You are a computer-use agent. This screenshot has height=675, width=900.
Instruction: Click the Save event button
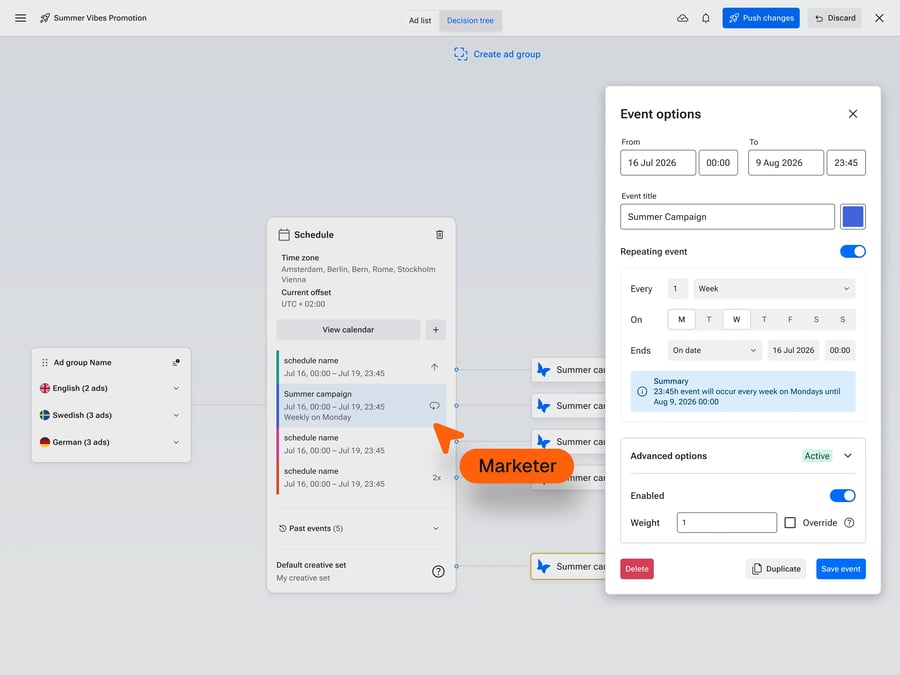click(840, 568)
